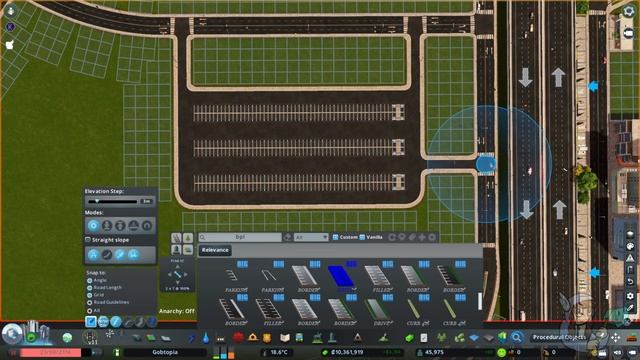This screenshot has width=640, height=360.
Task: Toggle the Vanilla assets checkbox
Action: (x=362, y=237)
